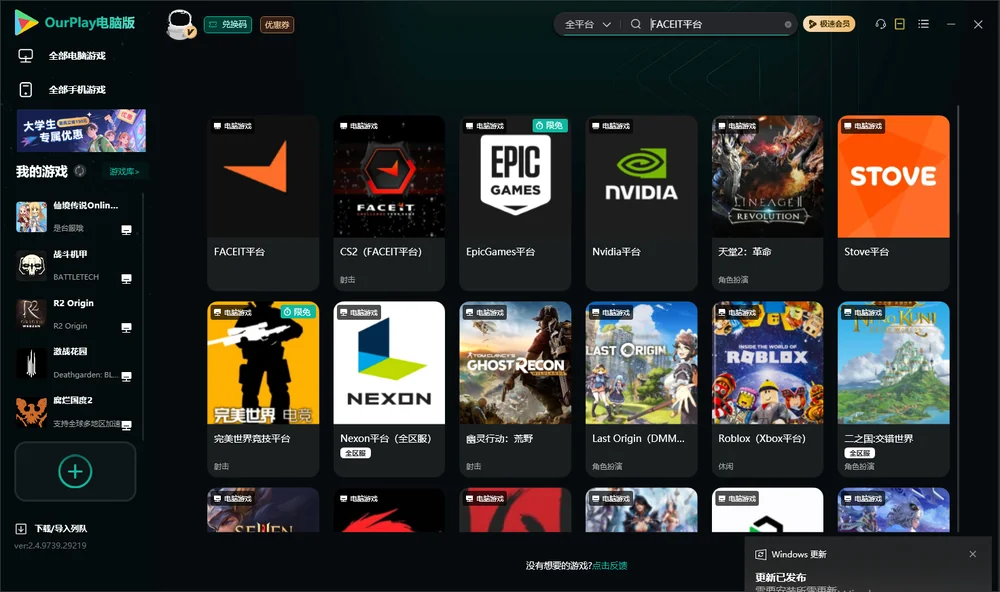
Task: Click 射击 genre under CS2 card
Action: tap(348, 279)
